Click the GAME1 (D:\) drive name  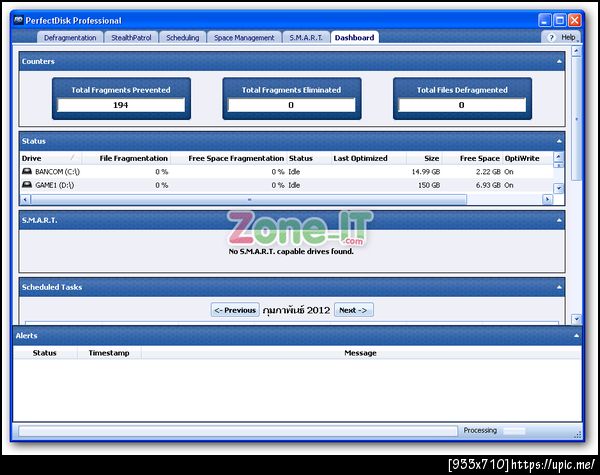point(55,185)
